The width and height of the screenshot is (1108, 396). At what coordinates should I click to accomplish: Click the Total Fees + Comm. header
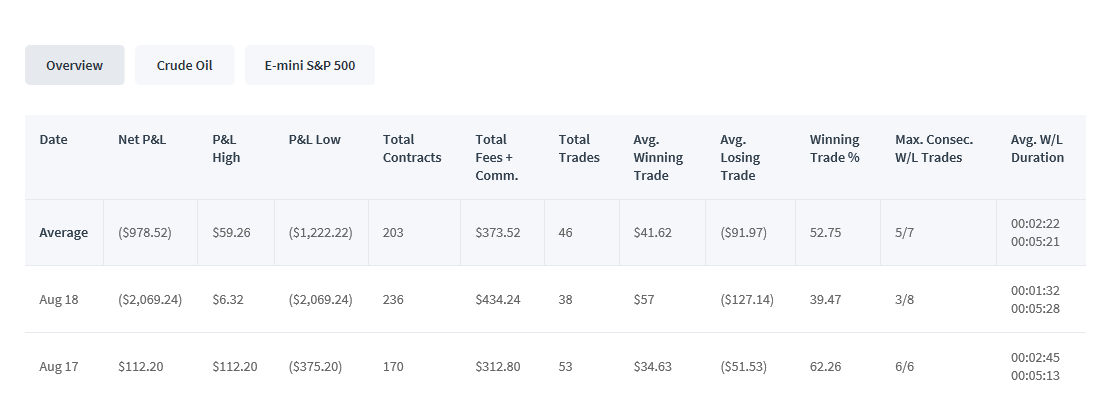coord(497,157)
